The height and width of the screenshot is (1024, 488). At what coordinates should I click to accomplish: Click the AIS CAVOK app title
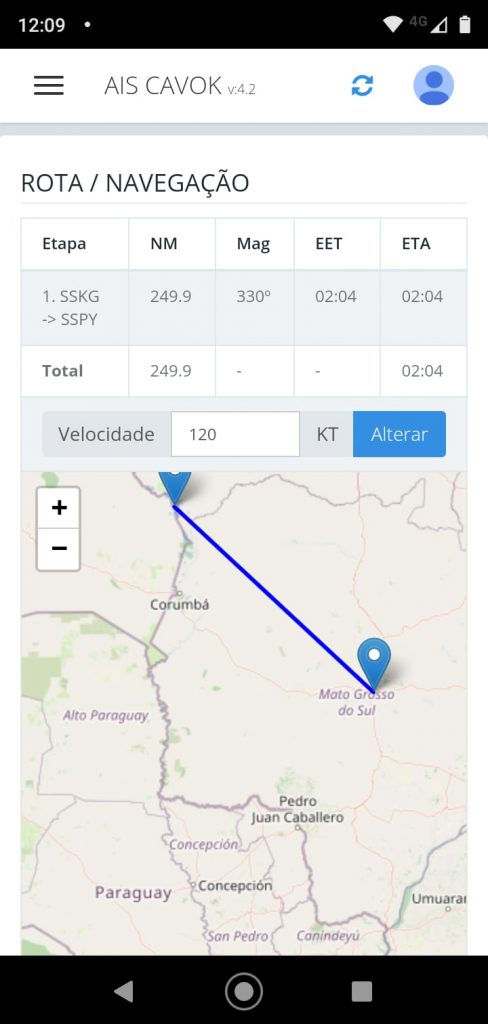(163, 86)
